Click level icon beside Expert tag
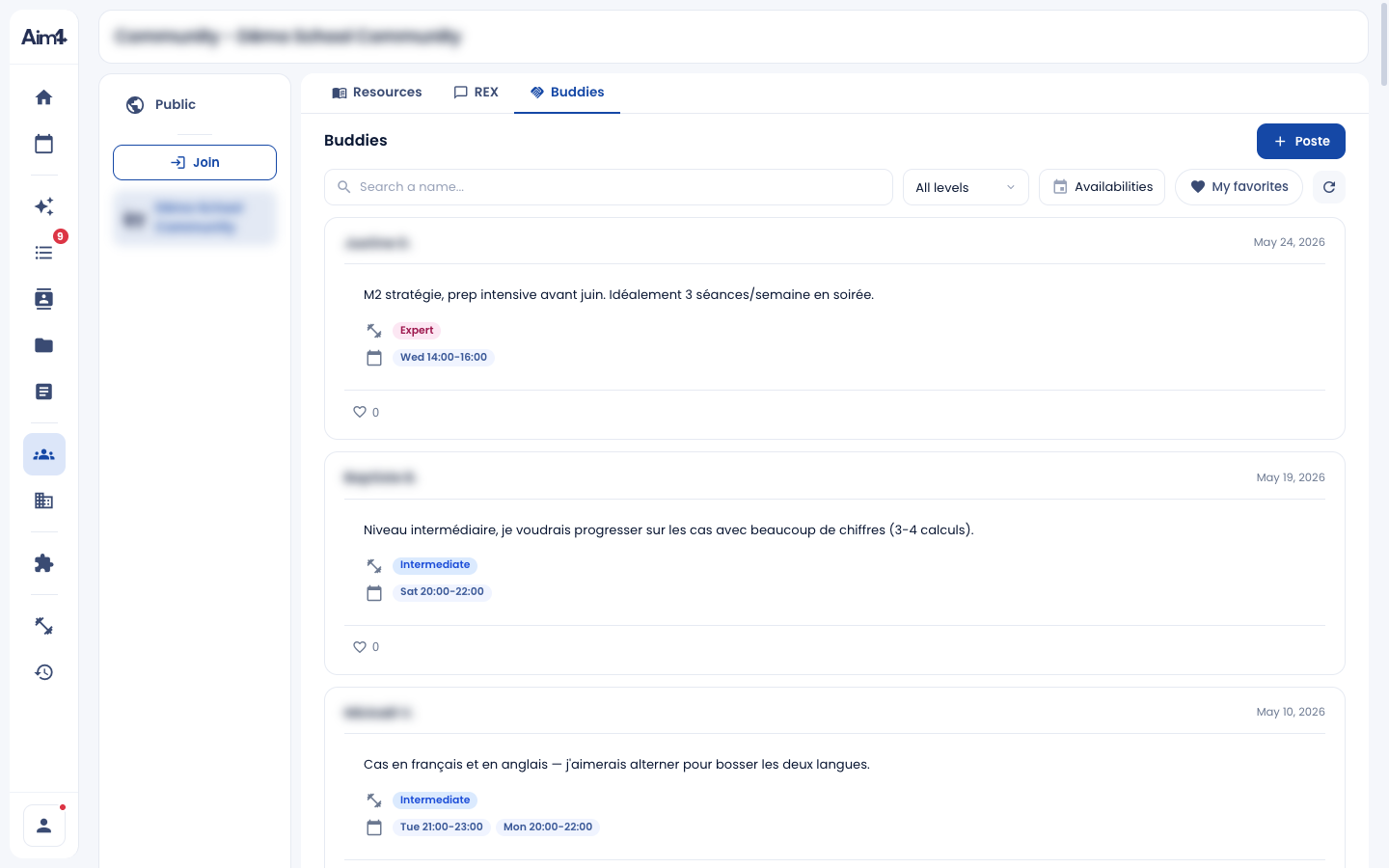This screenshot has width=1389, height=868. pyautogui.click(x=374, y=331)
